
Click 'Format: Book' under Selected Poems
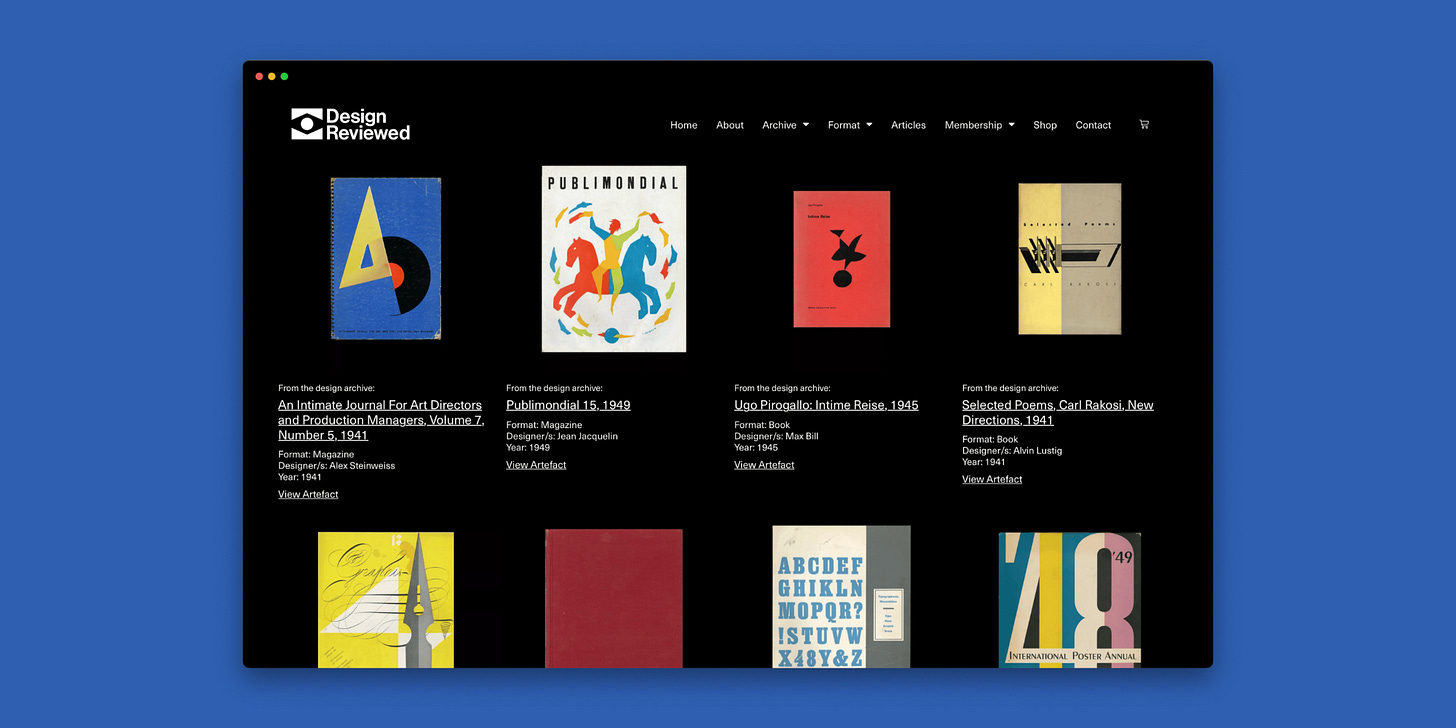coord(990,439)
